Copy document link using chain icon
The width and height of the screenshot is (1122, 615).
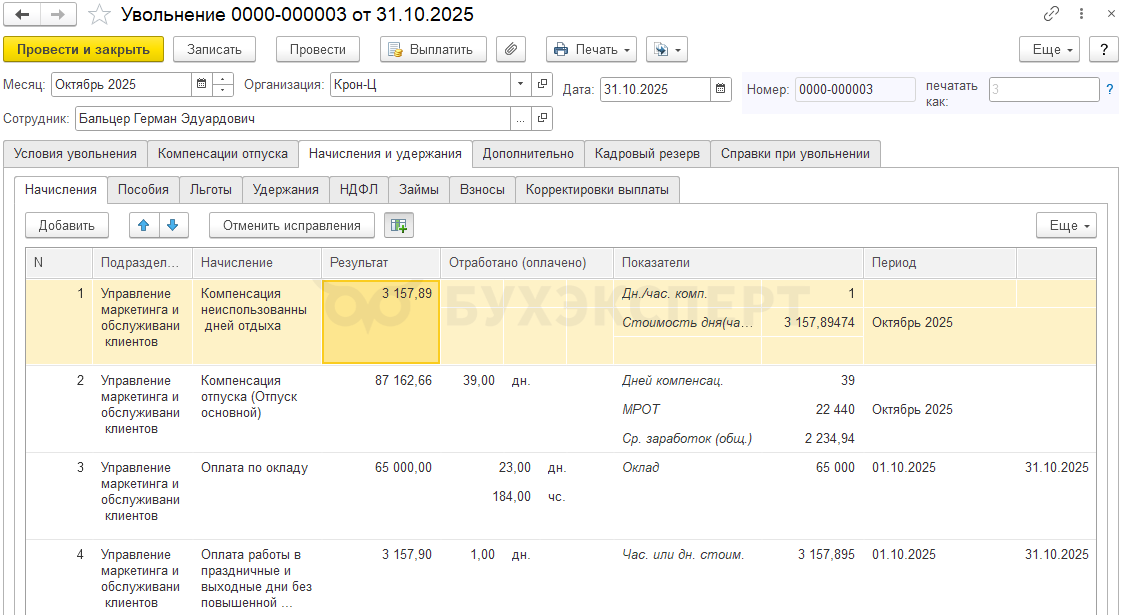pos(1051,15)
